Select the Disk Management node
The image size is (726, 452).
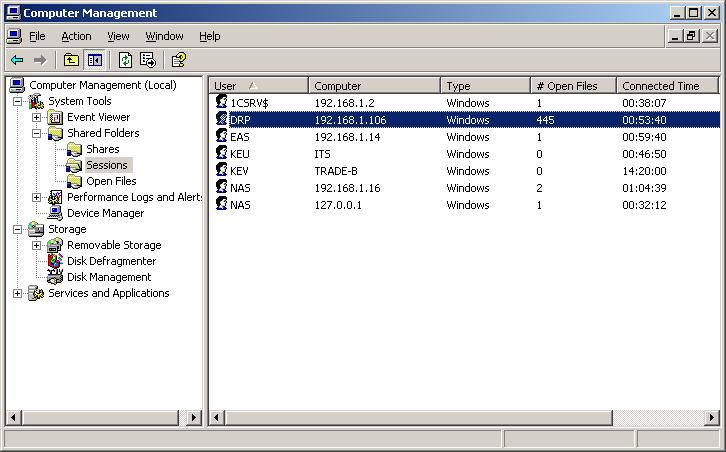pos(109,277)
